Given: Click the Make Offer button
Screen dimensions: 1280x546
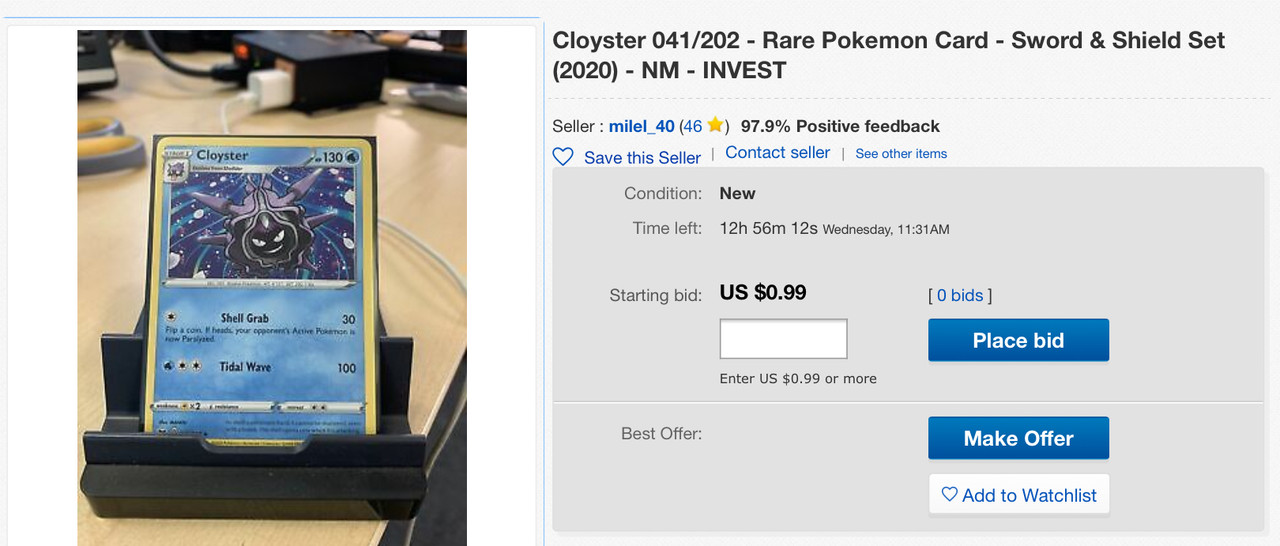Looking at the screenshot, I should (1018, 438).
